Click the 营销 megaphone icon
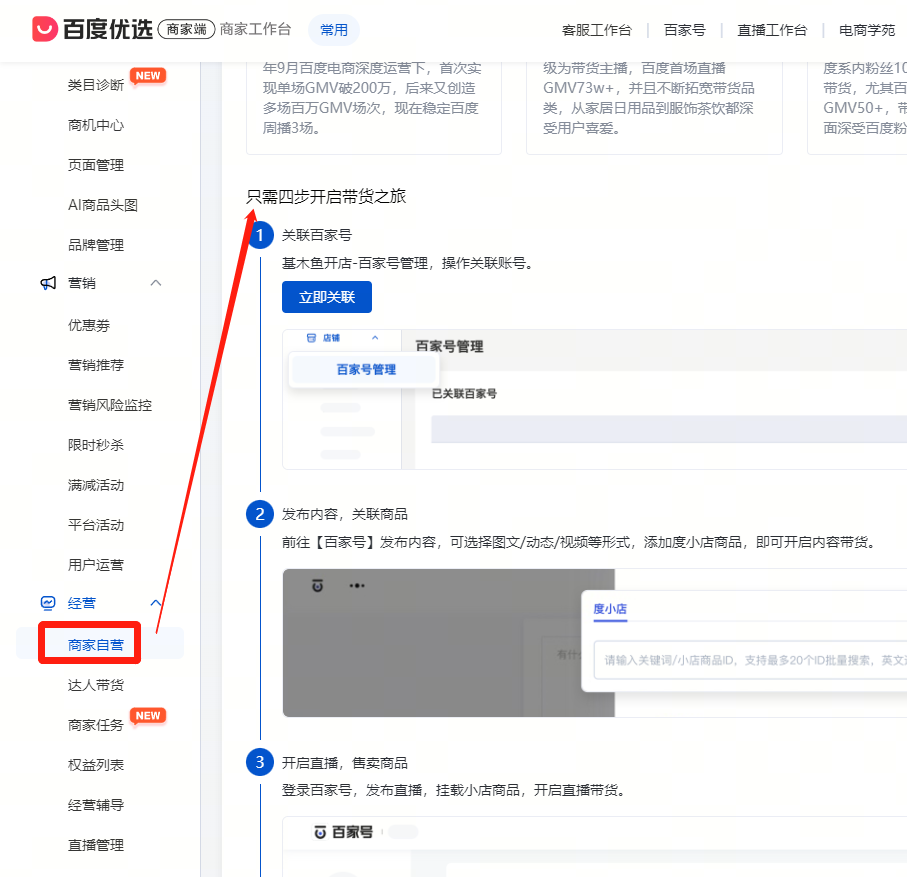Viewport: 907px width, 877px height. (x=48, y=283)
